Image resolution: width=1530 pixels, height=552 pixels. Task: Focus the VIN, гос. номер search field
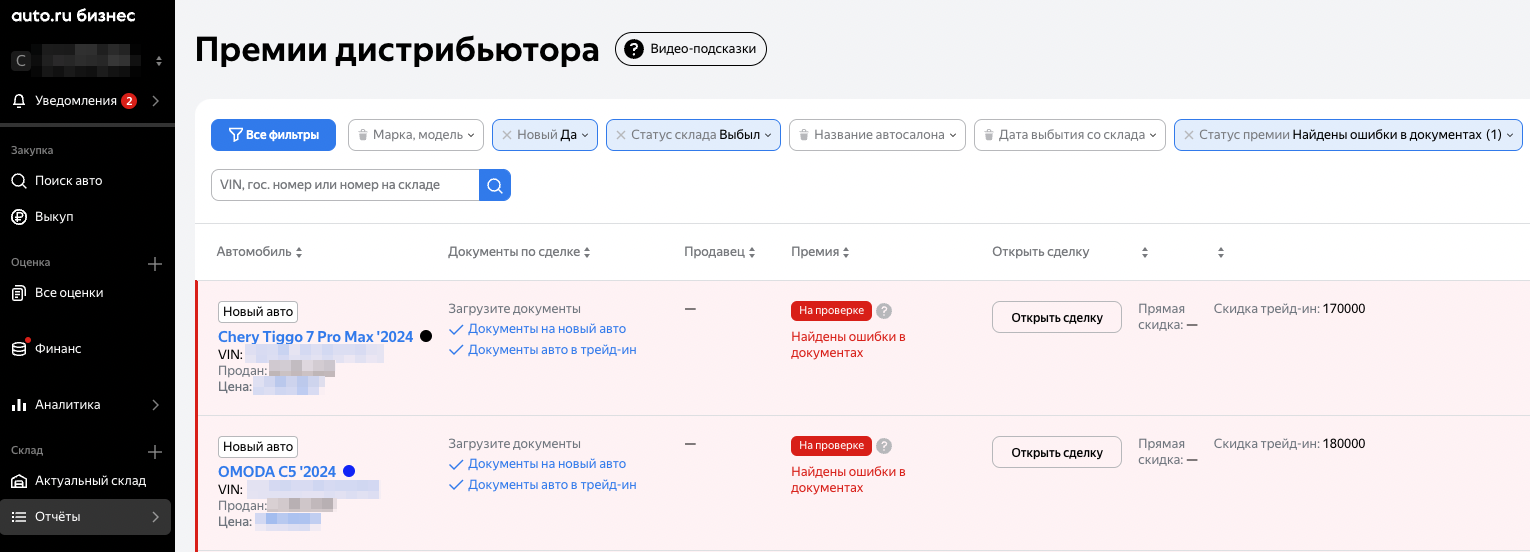[x=345, y=184]
